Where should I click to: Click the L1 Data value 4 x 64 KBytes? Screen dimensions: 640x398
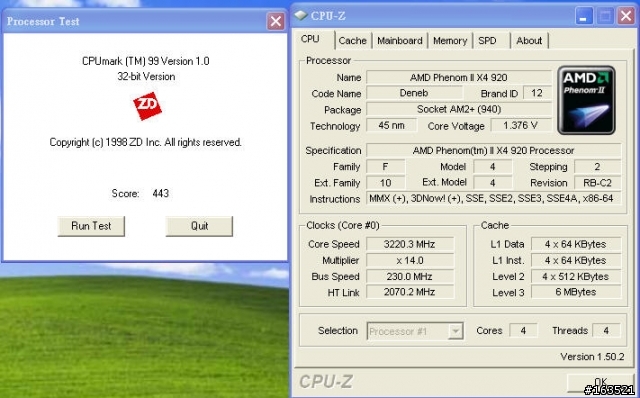point(576,244)
